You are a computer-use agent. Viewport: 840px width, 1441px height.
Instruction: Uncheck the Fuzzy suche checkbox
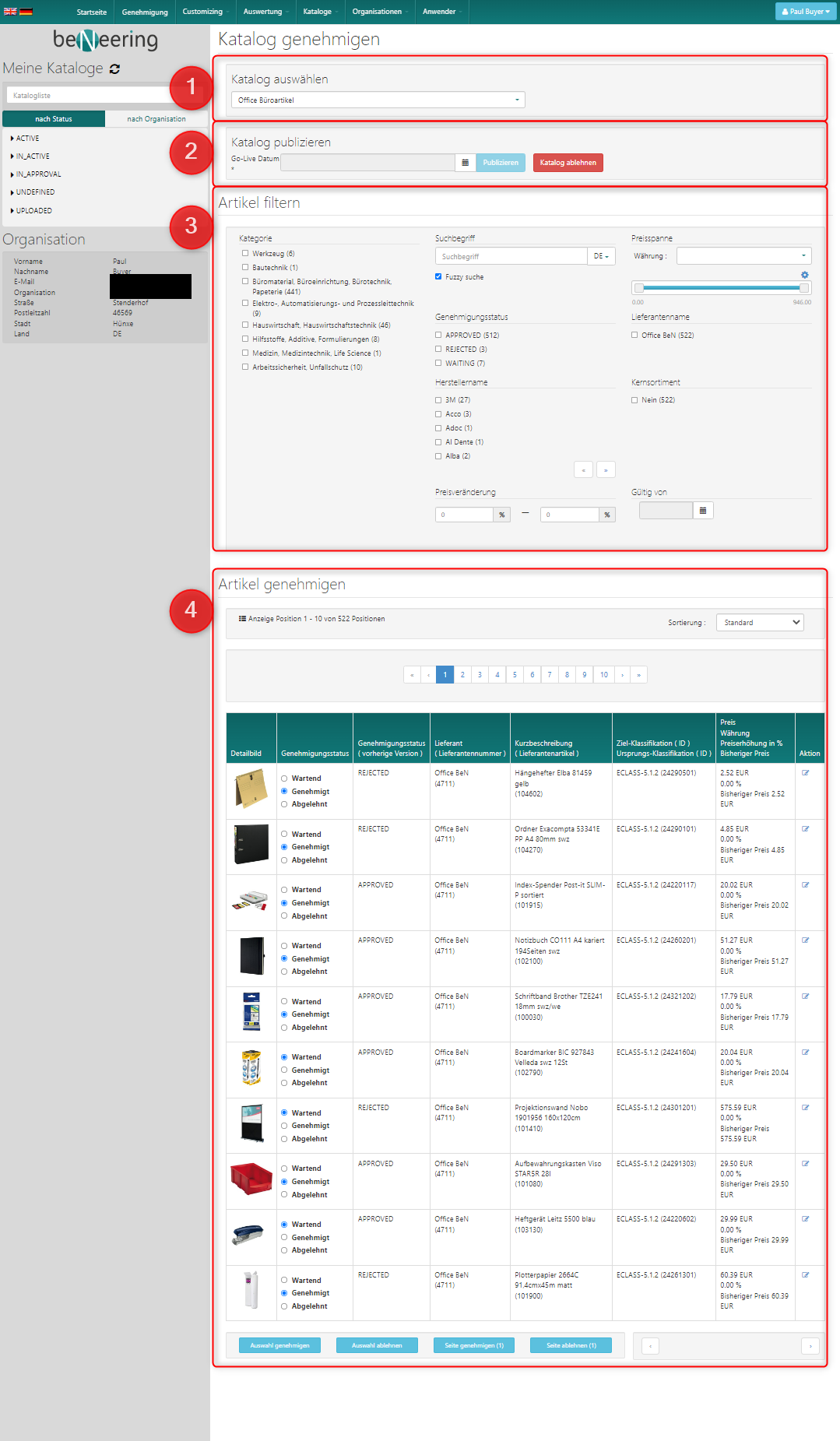pyautogui.click(x=438, y=276)
